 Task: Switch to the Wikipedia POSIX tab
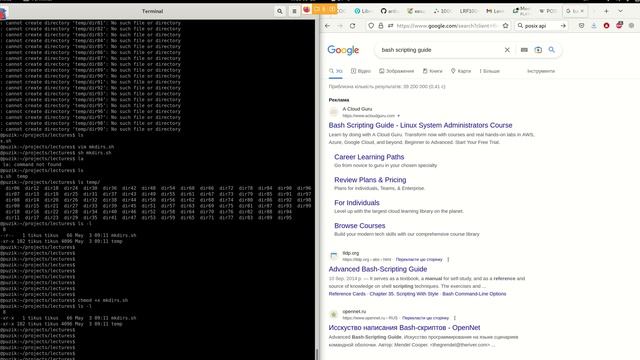click(548, 11)
